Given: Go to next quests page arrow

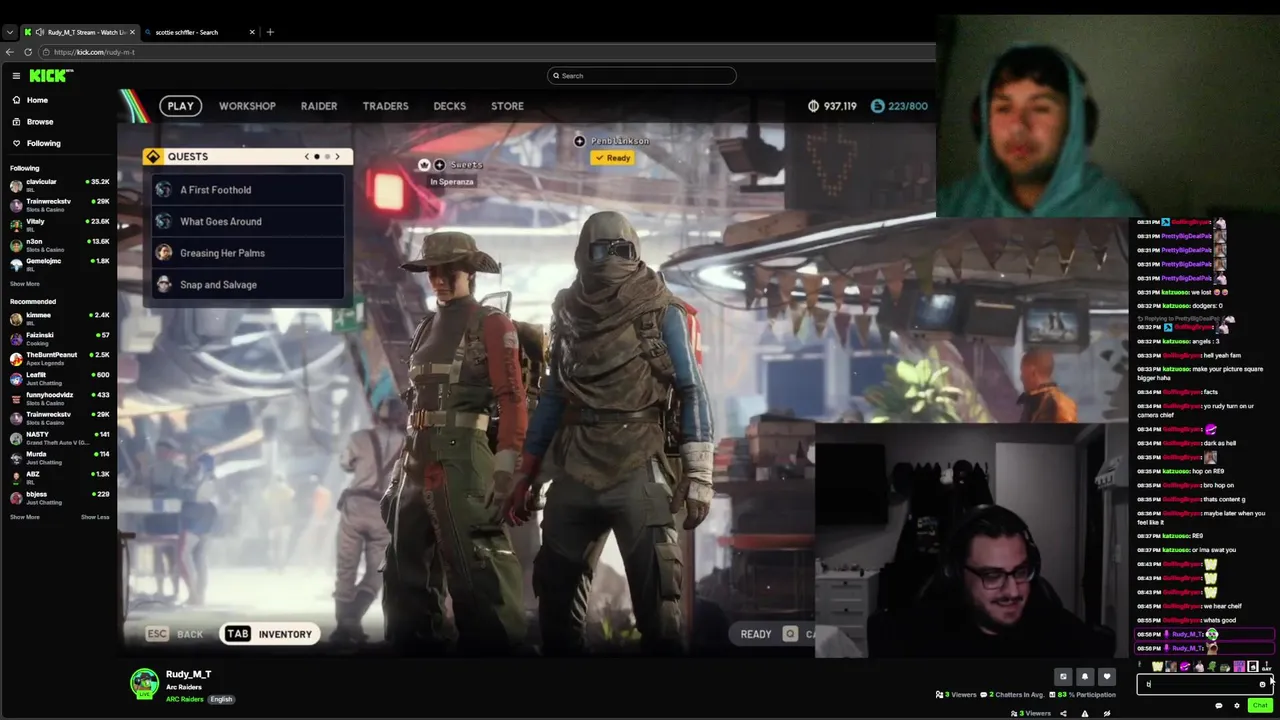Looking at the screenshot, I should coord(337,157).
